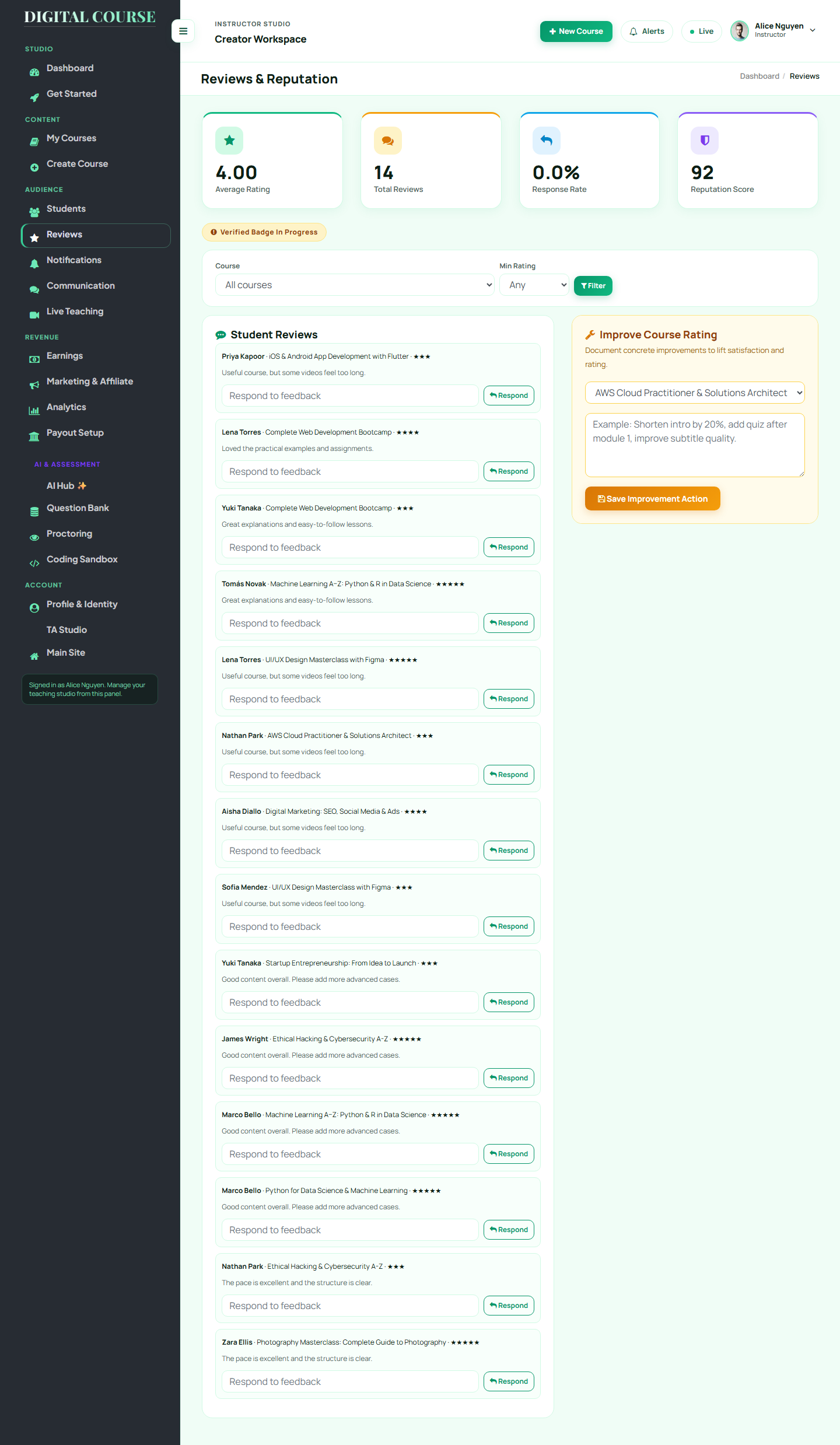Click the New Course button

click(x=576, y=32)
